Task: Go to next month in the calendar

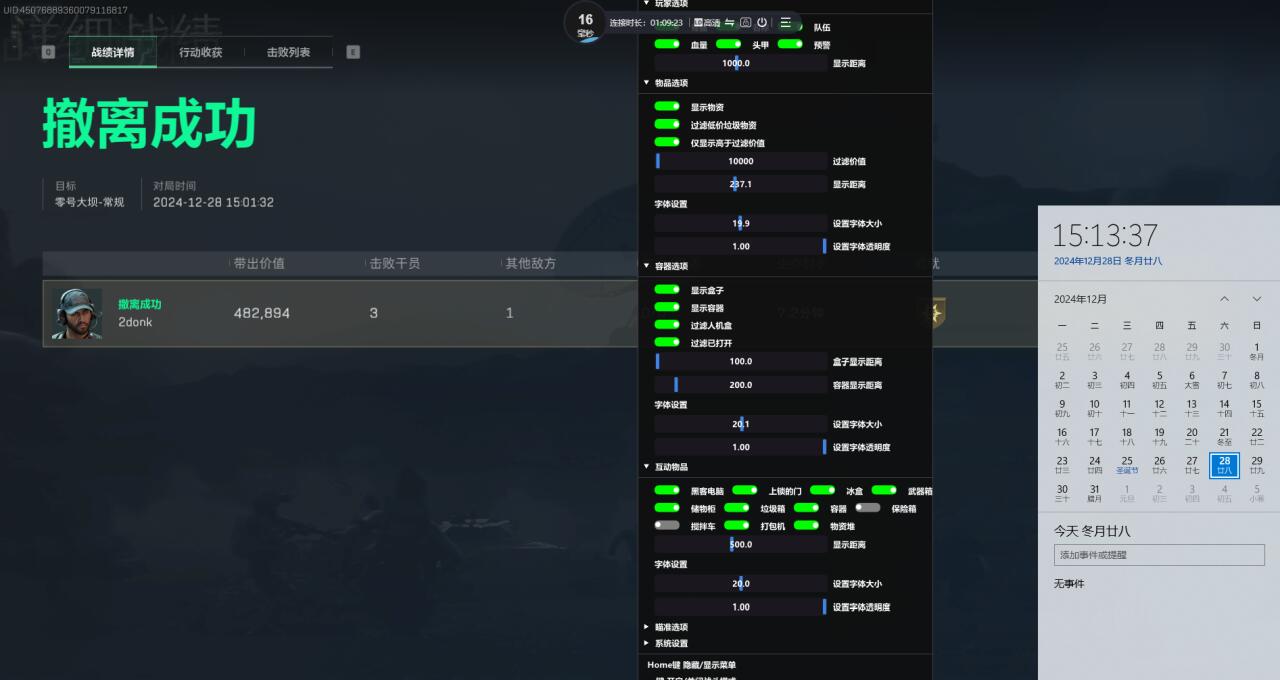Action: pyautogui.click(x=1257, y=299)
